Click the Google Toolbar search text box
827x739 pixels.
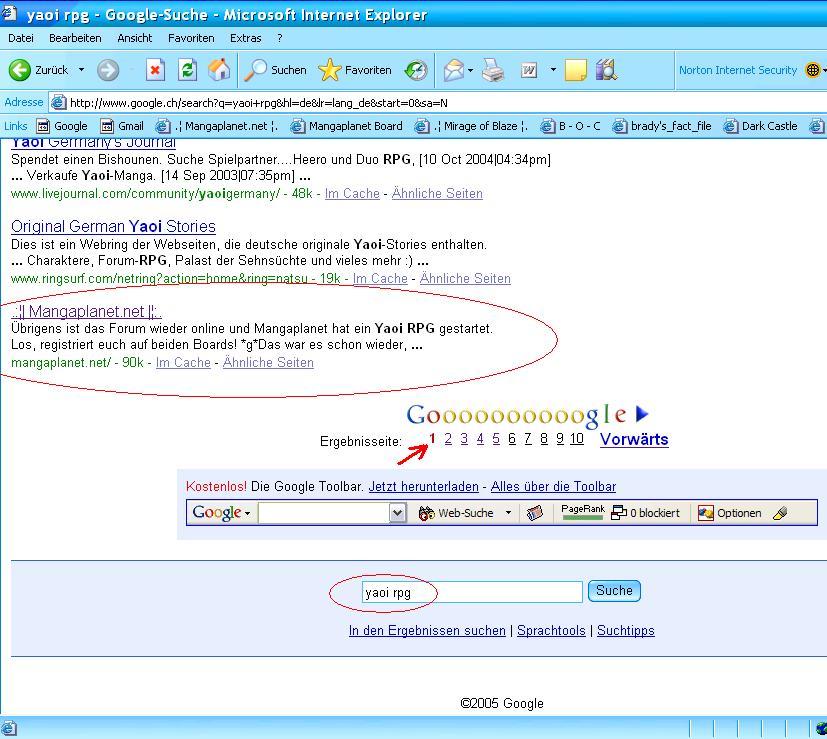point(324,513)
